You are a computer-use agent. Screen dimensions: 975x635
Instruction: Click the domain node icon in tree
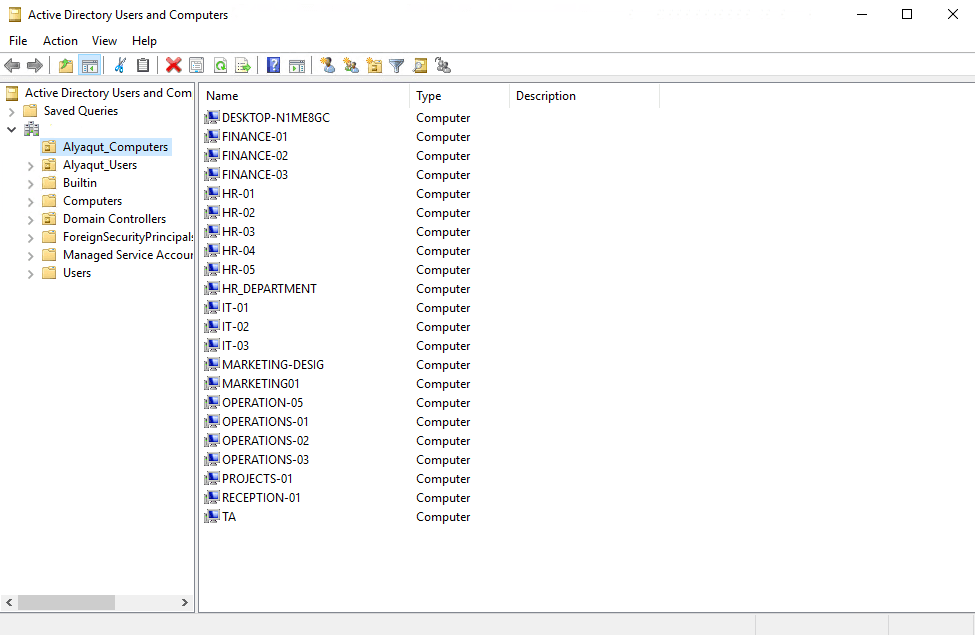(x=31, y=129)
